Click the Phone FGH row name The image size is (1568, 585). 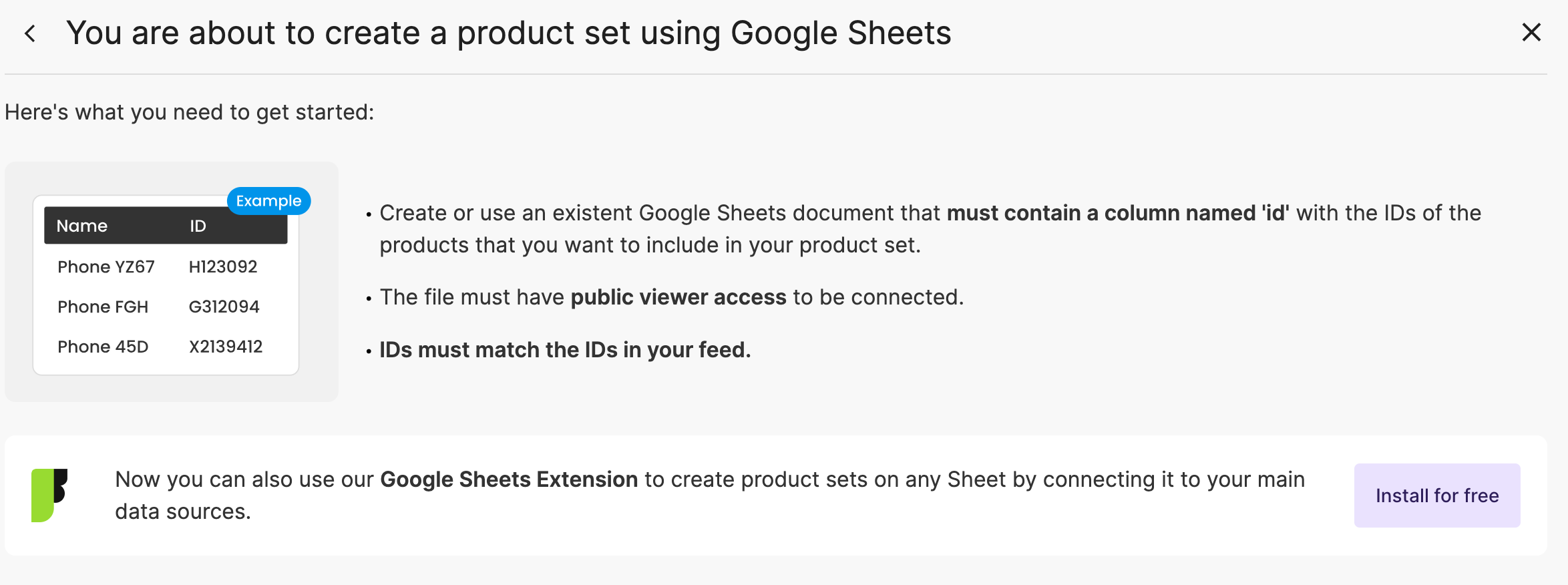[103, 307]
